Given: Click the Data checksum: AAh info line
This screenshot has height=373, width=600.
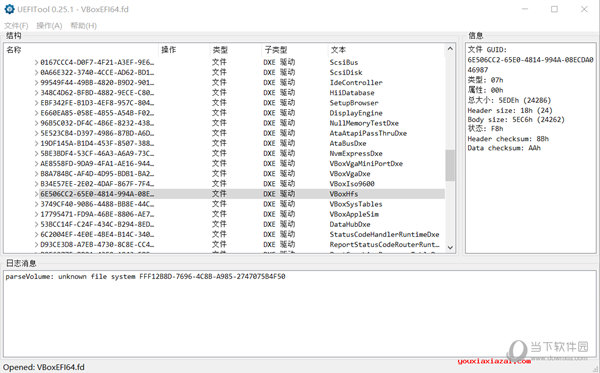Looking at the screenshot, I should tap(504, 148).
